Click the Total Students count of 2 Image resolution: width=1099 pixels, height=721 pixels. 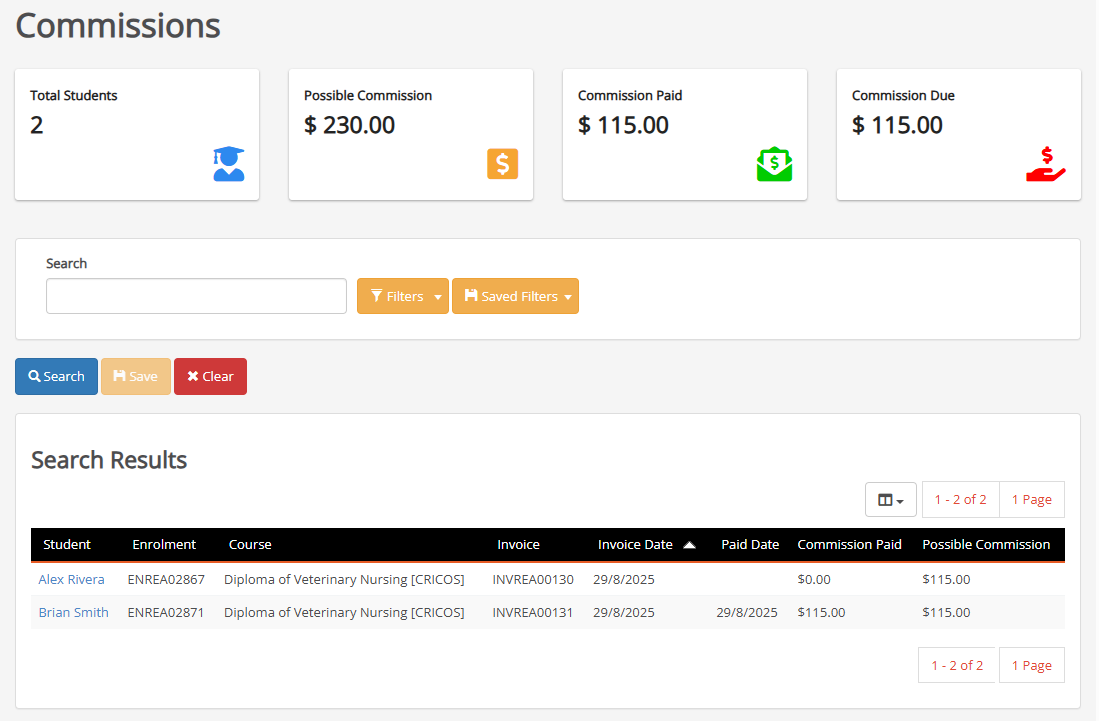click(x=36, y=125)
